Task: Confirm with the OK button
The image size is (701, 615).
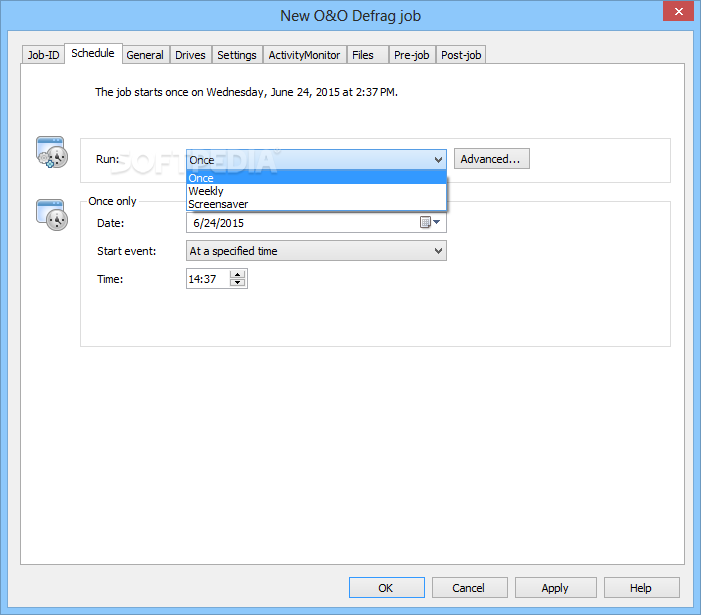Action: coord(387,587)
